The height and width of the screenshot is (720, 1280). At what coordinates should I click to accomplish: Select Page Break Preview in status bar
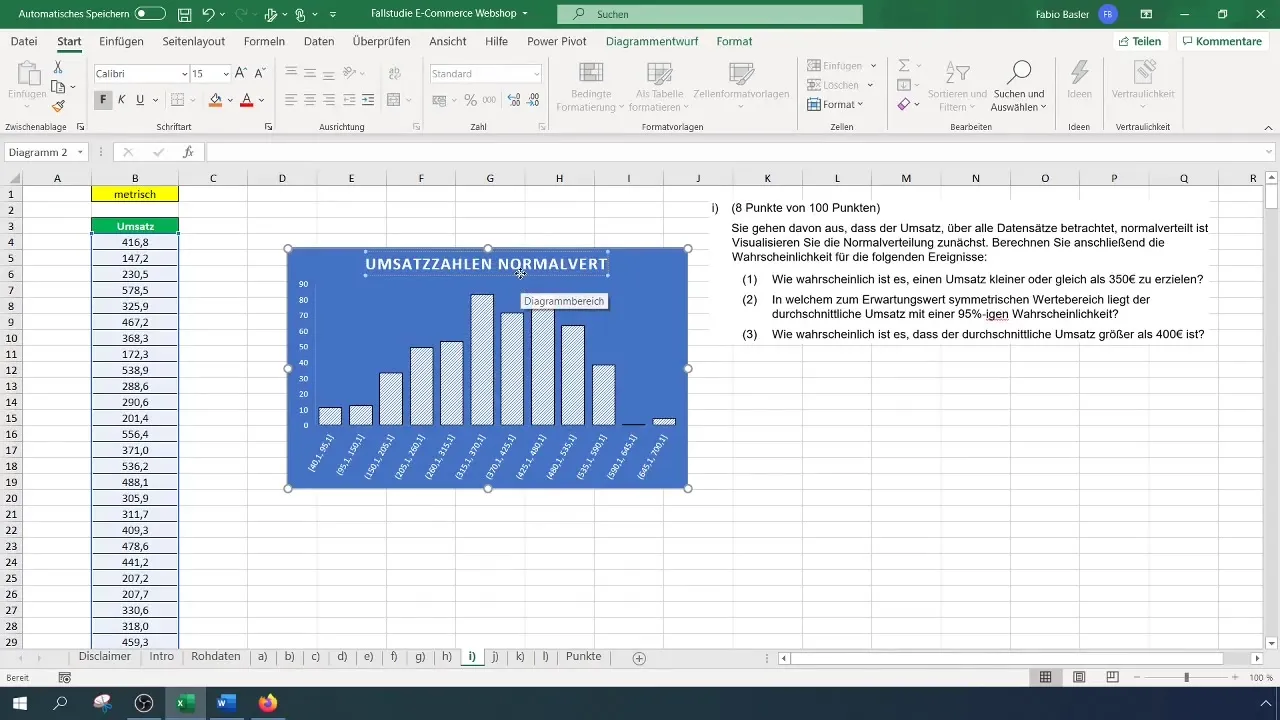tap(1112, 677)
